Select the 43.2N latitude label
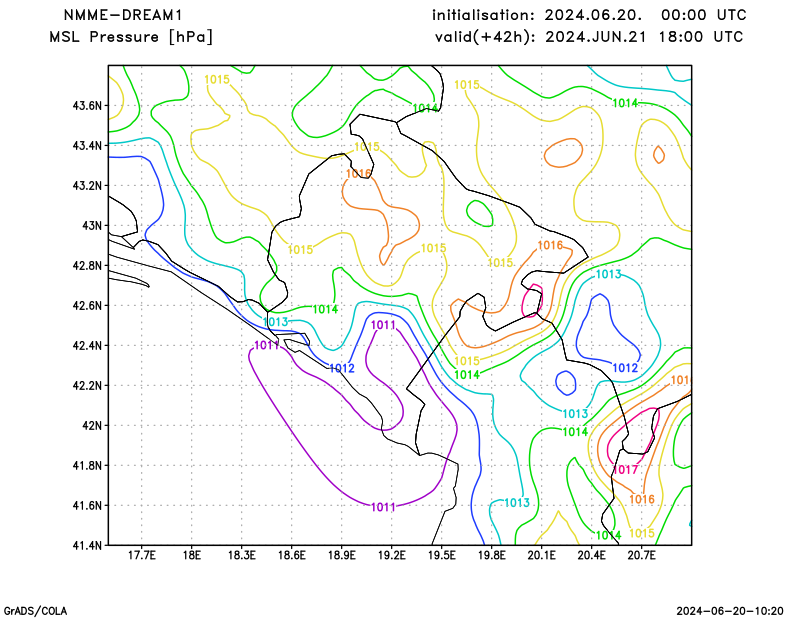The width and height of the screenshot is (800, 618). (x=87, y=185)
